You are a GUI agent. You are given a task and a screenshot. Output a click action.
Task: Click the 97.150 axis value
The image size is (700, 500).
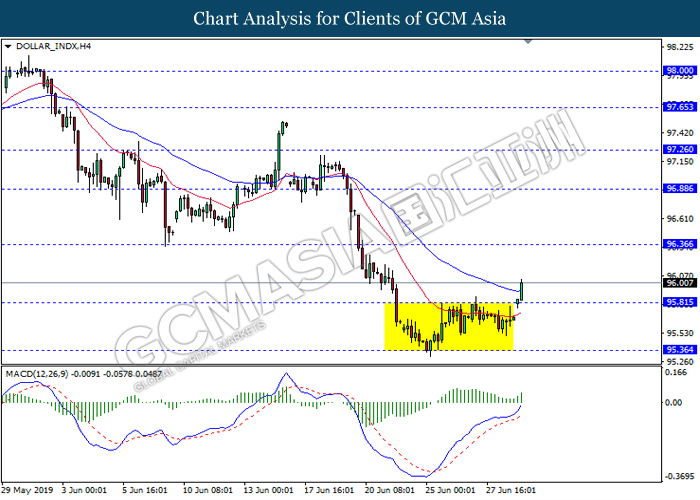(x=680, y=161)
